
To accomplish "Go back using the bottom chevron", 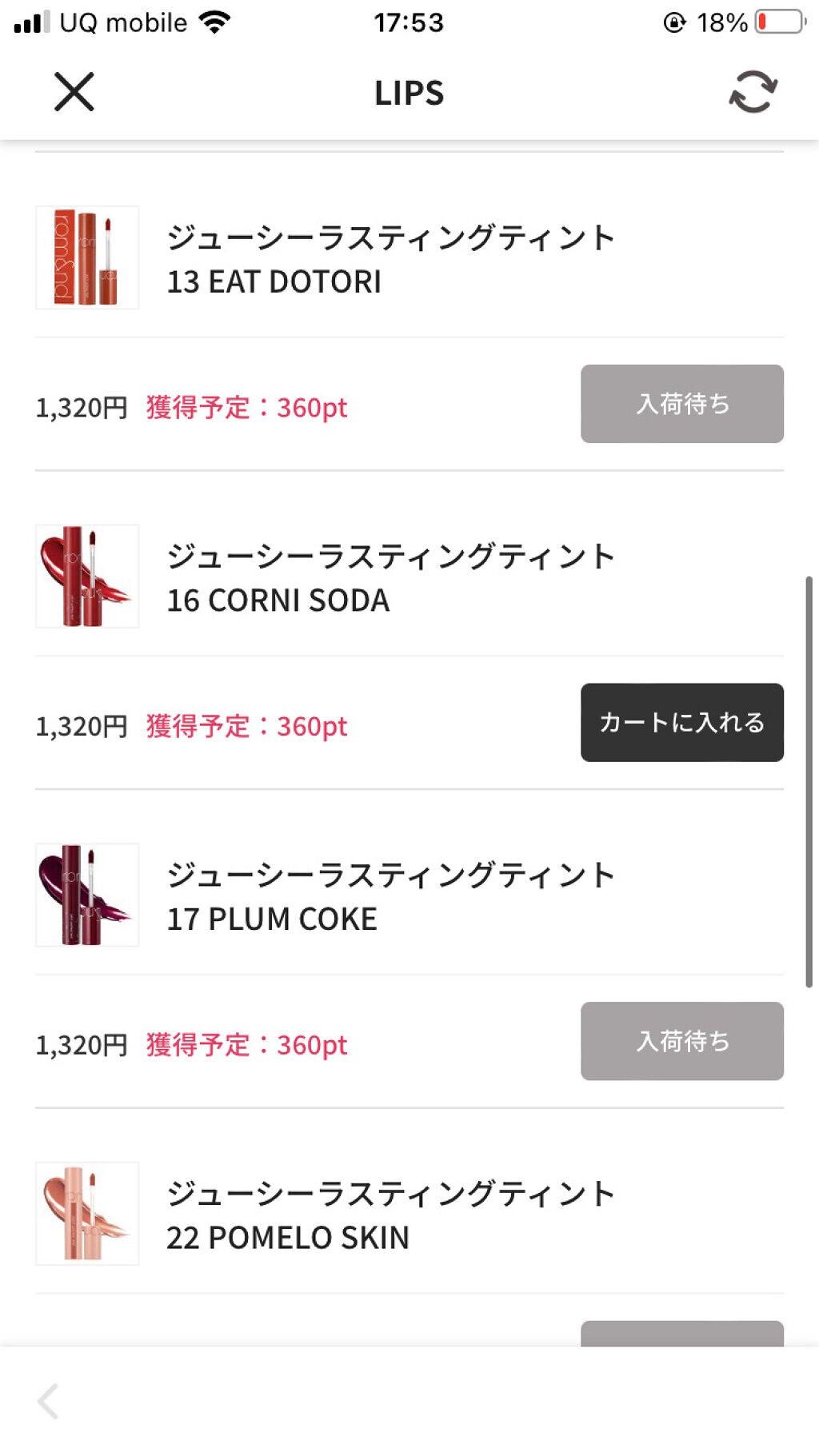I will coord(48,1400).
